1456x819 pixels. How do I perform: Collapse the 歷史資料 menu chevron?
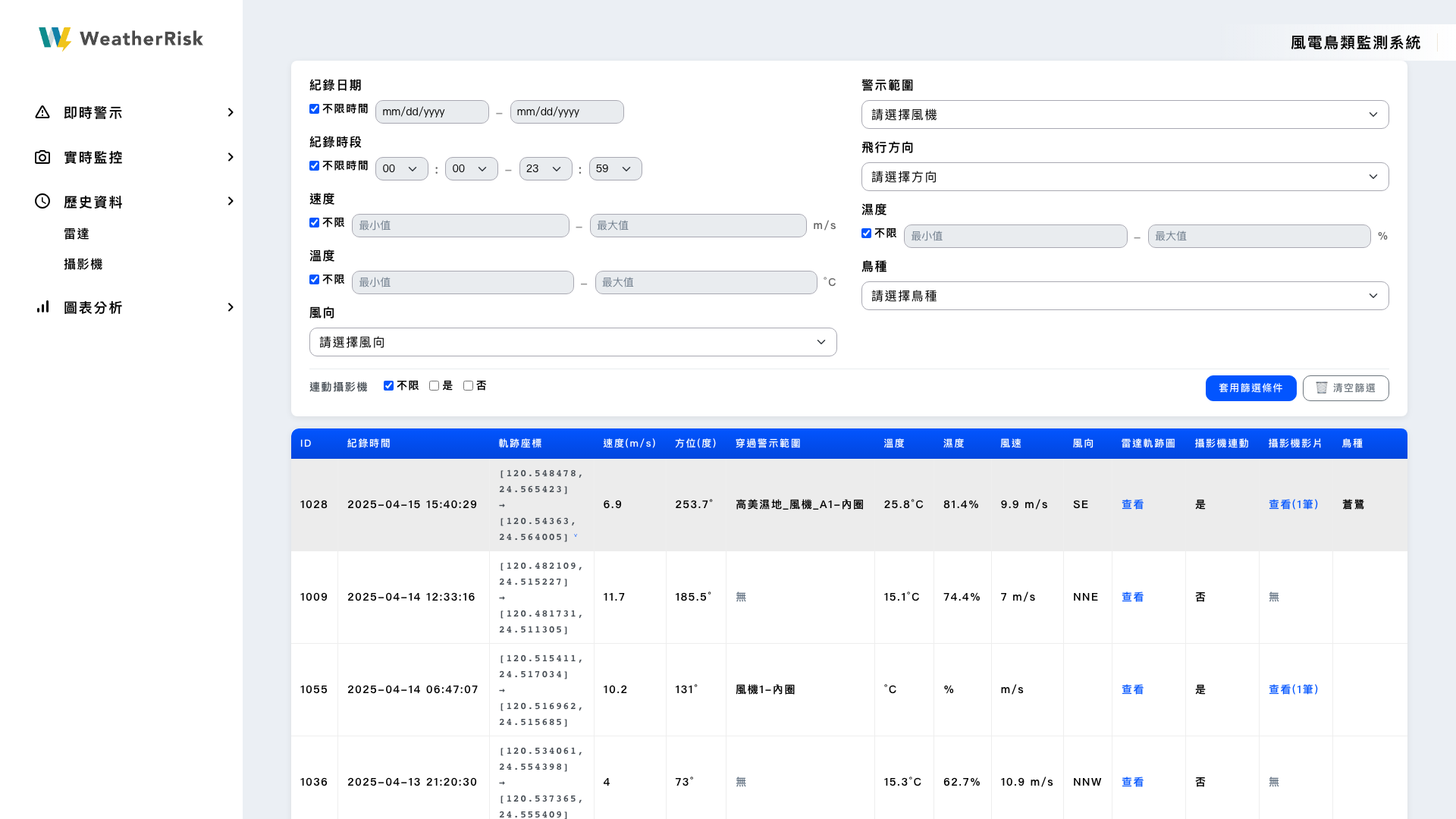231,201
